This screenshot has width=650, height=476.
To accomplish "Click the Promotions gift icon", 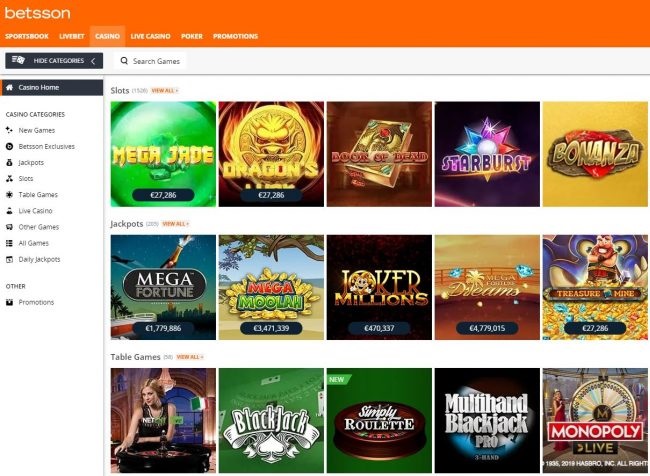I will point(9,302).
